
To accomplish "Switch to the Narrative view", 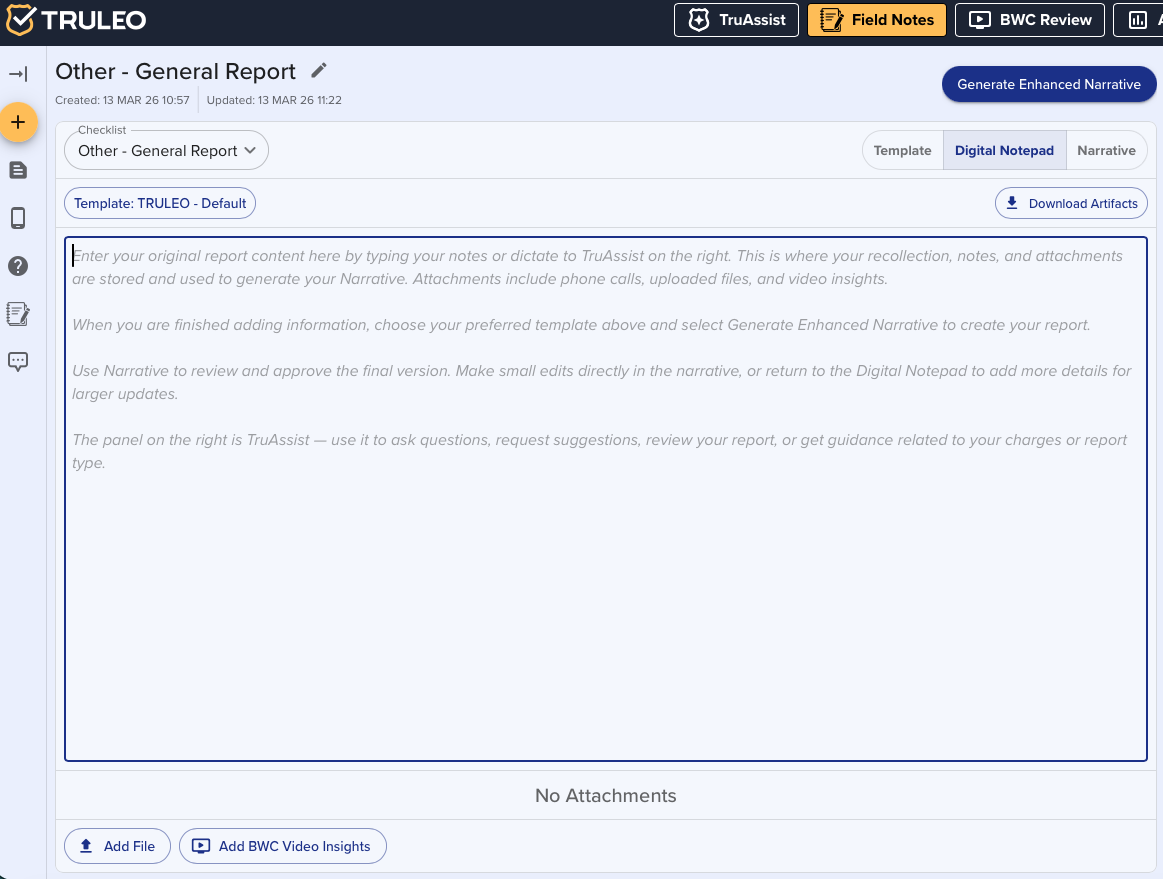I will click(1106, 151).
